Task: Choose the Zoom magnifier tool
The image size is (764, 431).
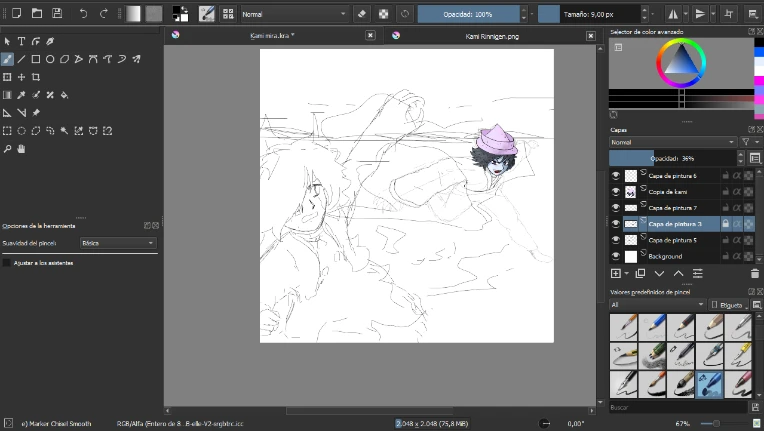Action: coord(7,149)
